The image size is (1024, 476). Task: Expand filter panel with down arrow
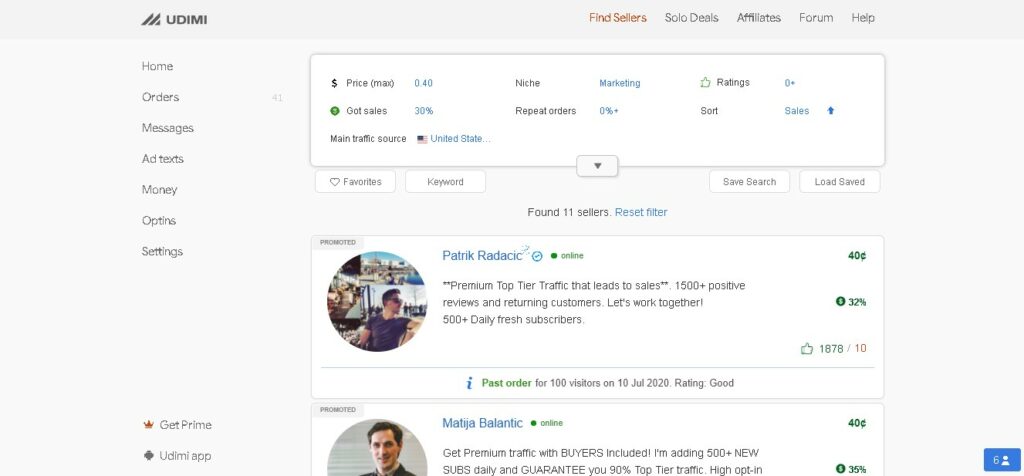597,166
